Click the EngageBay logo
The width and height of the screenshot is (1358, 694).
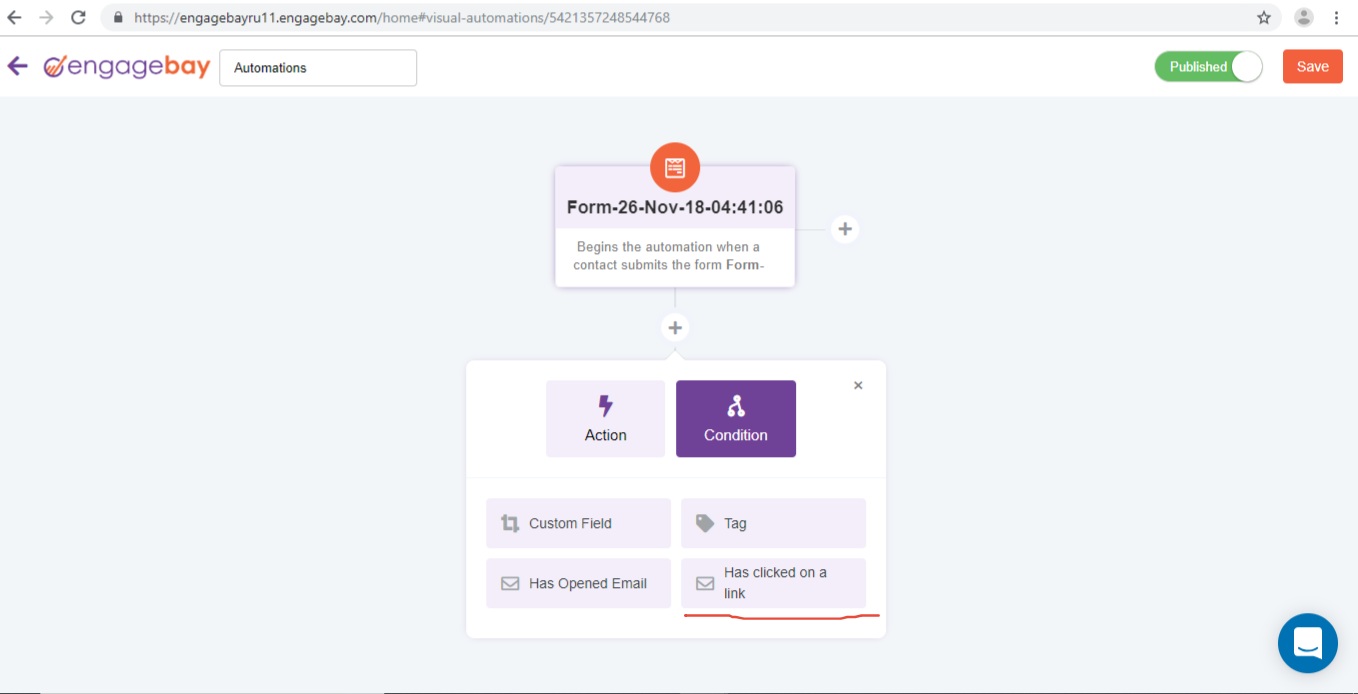(127, 67)
